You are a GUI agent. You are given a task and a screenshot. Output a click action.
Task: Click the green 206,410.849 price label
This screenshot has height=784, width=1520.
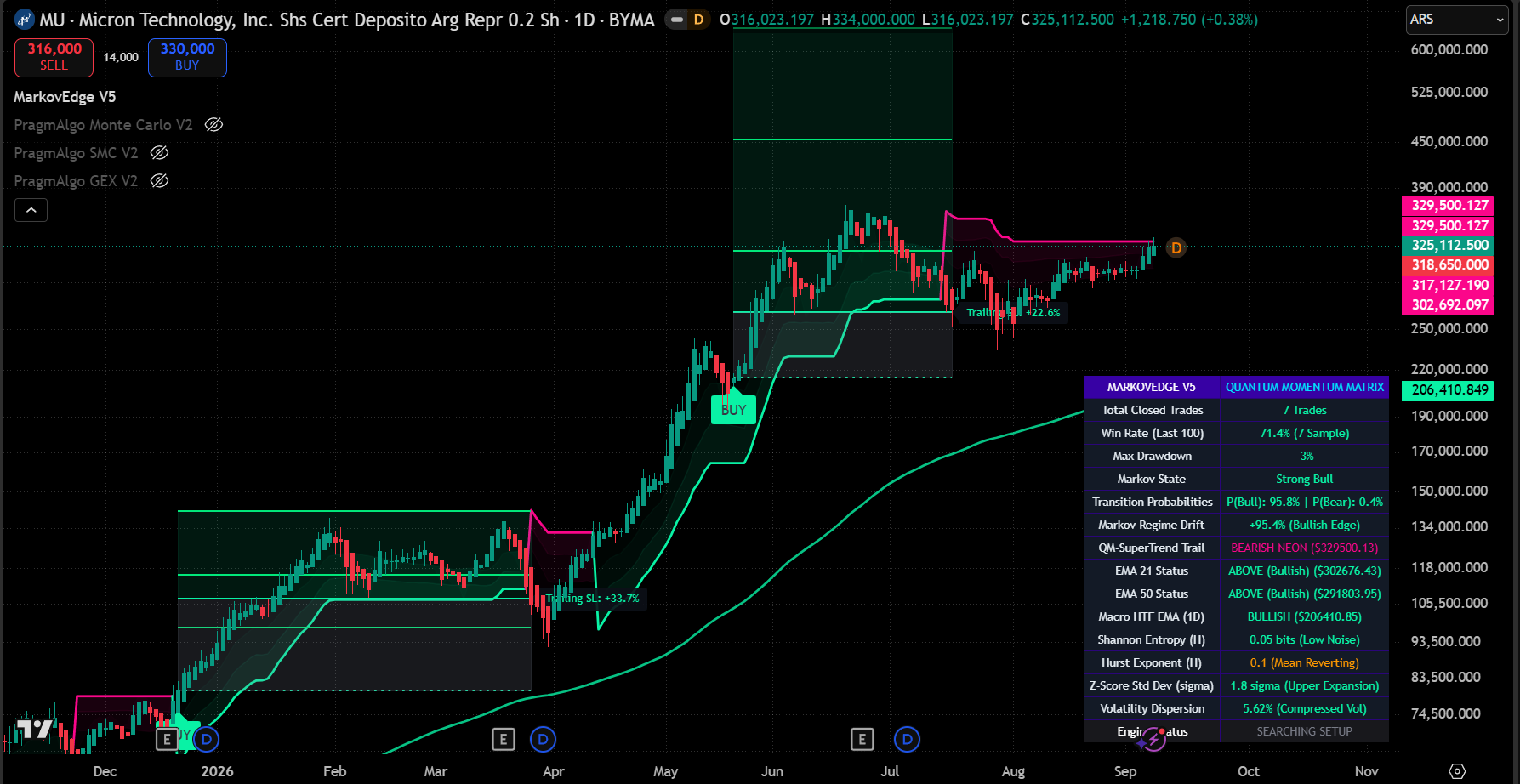point(1448,390)
